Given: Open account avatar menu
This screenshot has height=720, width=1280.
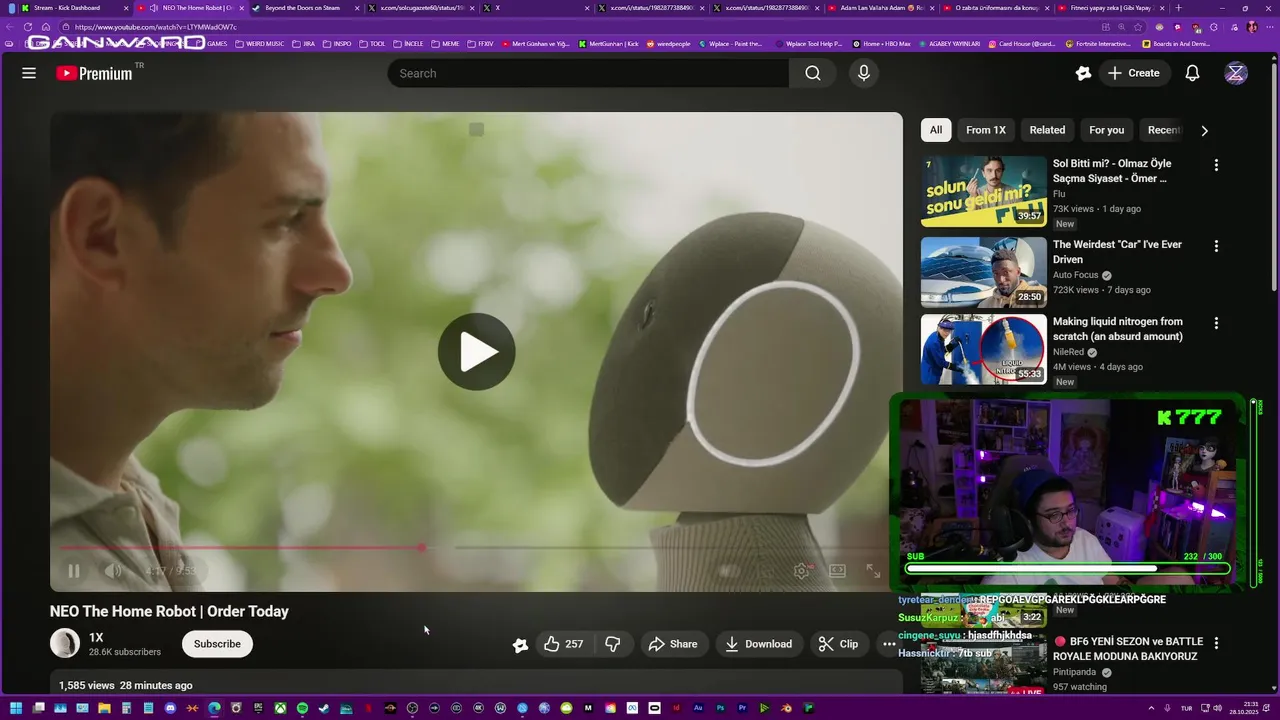Looking at the screenshot, I should click(x=1236, y=73).
